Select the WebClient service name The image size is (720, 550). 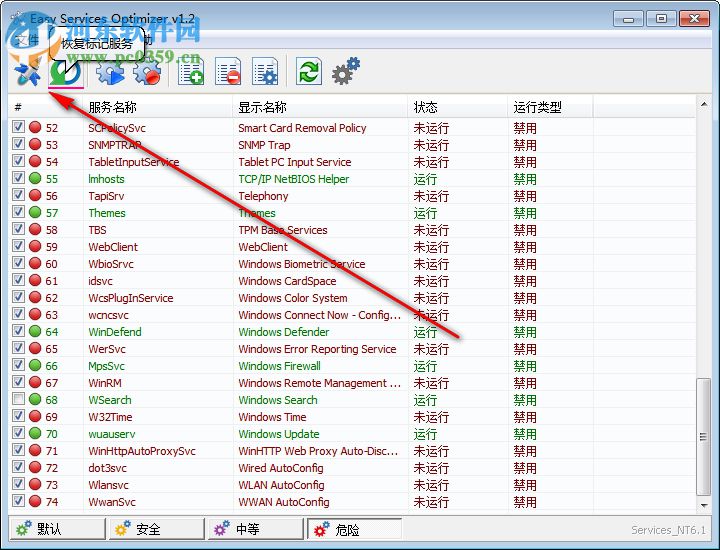click(x=113, y=247)
